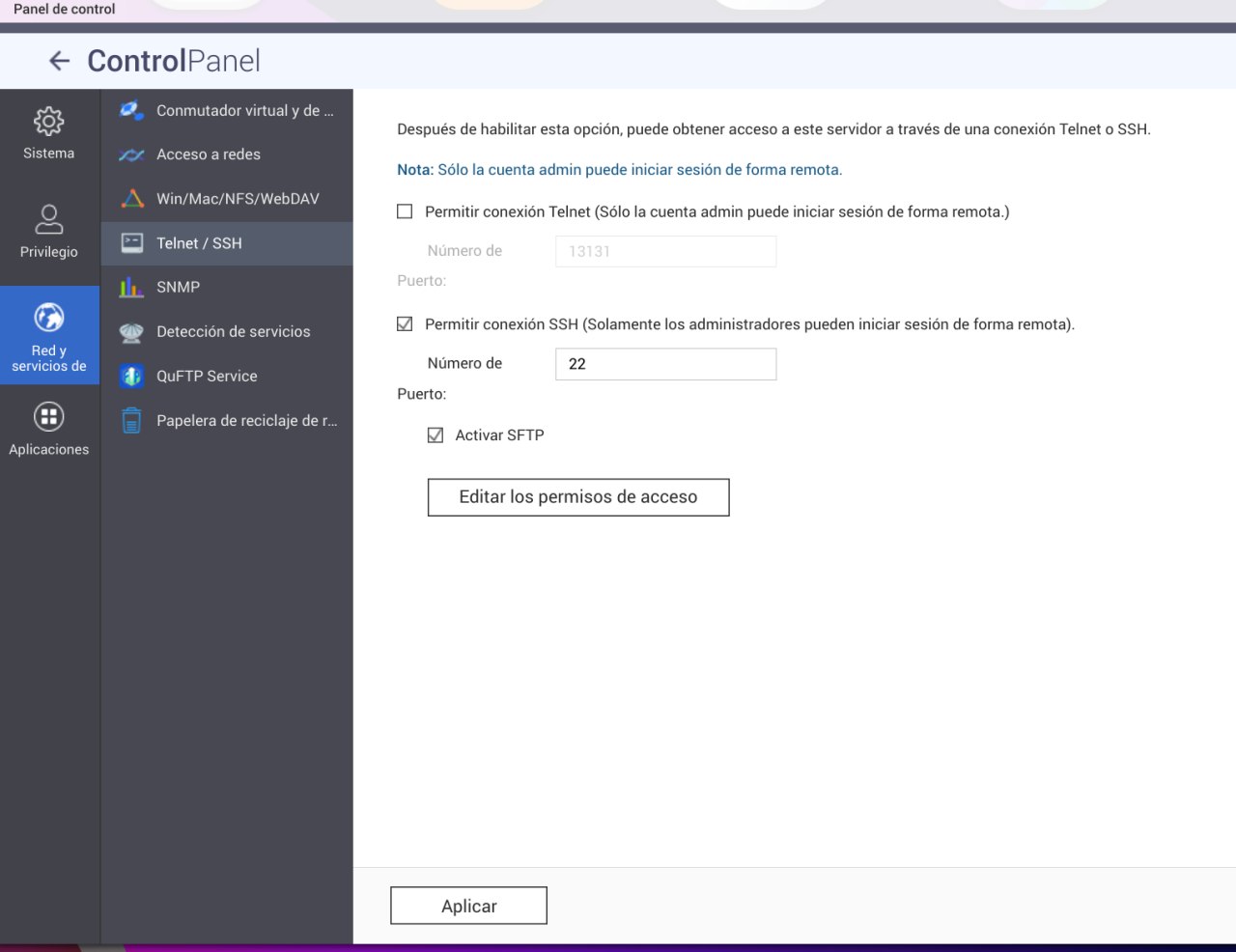Open SNMP settings entry

[x=227, y=287]
